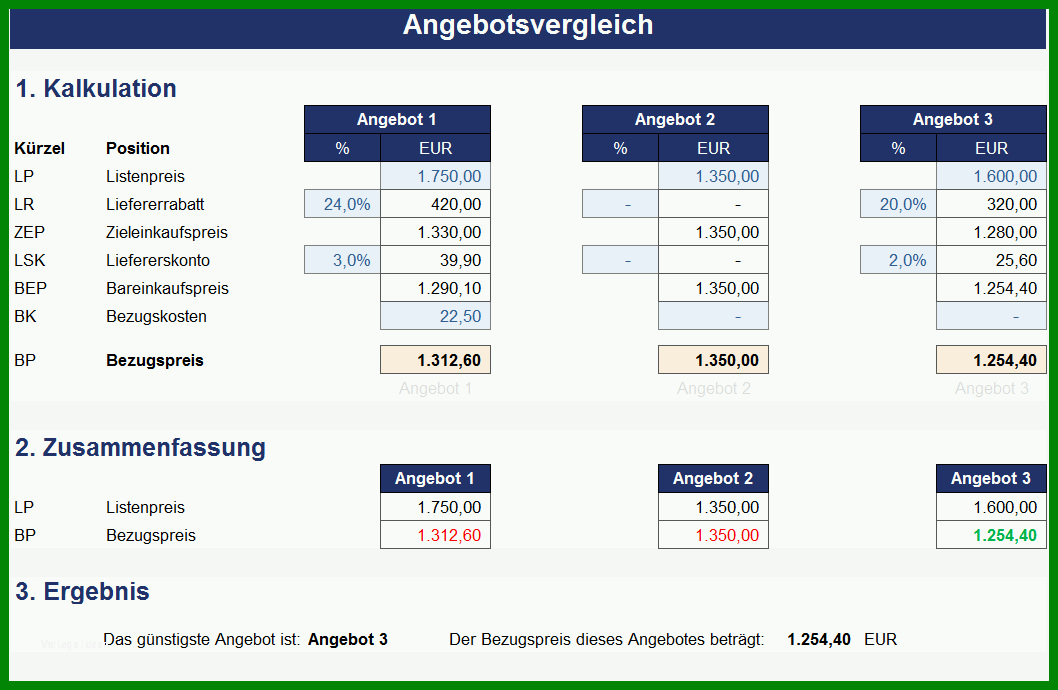This screenshot has height=690, width=1058.
Task: Click the Liefererrabatt row label
Action: [155, 204]
